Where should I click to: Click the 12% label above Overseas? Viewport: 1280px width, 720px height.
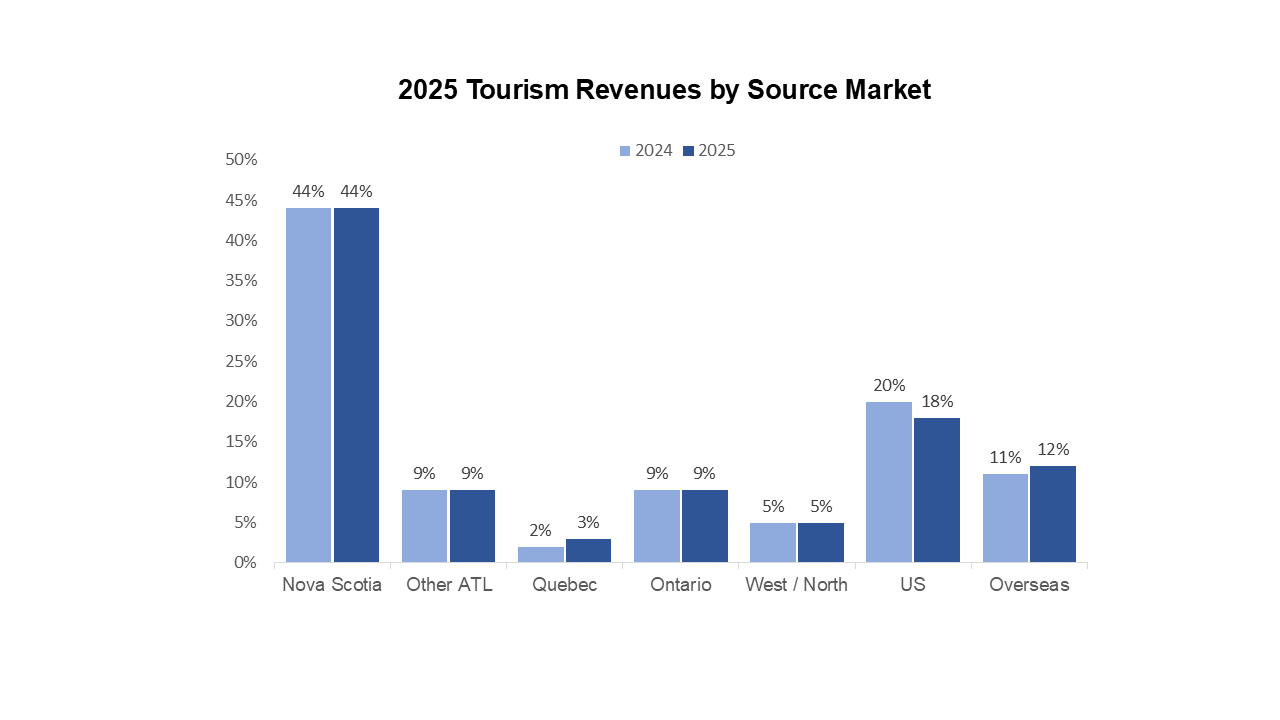pyautogui.click(x=1053, y=451)
